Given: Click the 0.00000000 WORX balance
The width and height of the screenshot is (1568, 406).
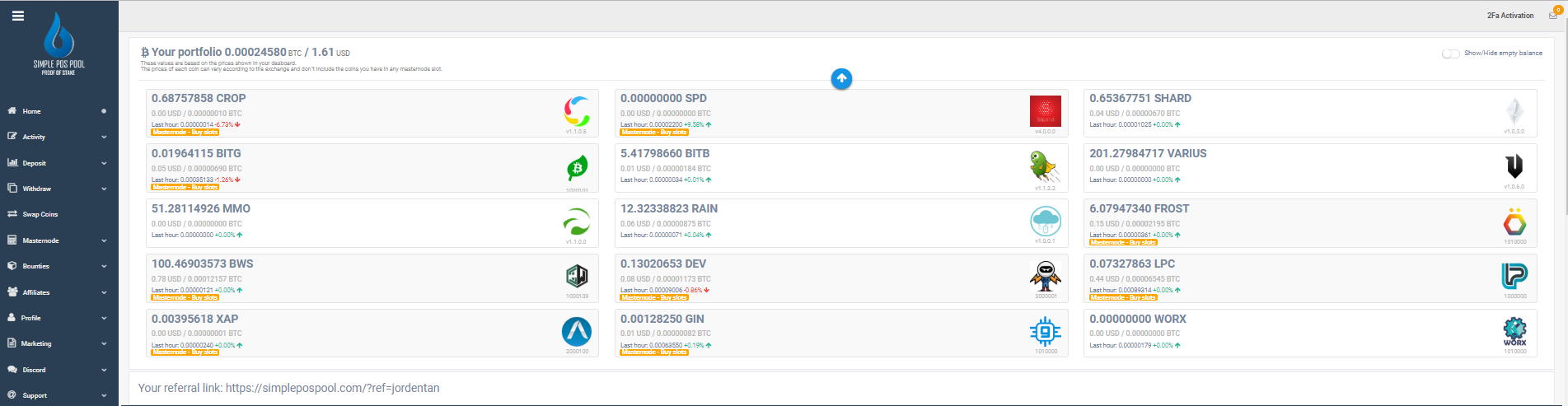Looking at the screenshot, I should coord(1138,319).
